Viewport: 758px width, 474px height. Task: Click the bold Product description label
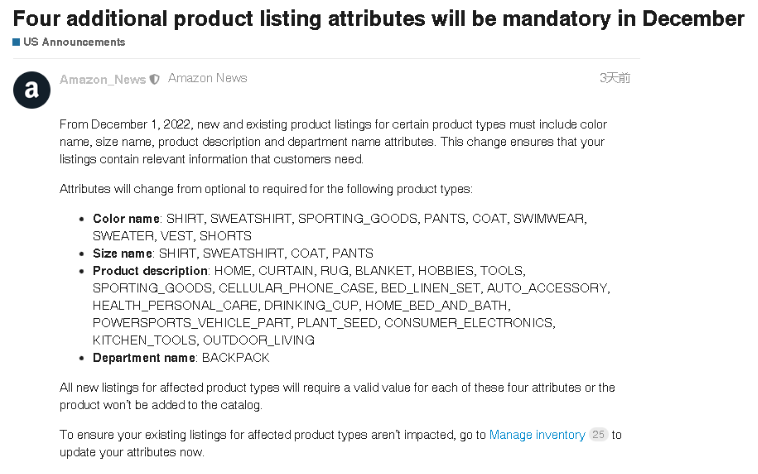[150, 271]
